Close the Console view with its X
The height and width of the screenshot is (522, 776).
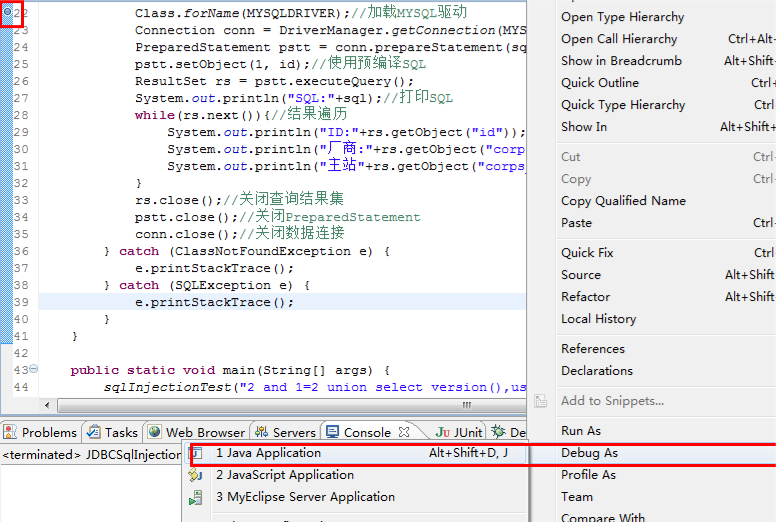(404, 432)
